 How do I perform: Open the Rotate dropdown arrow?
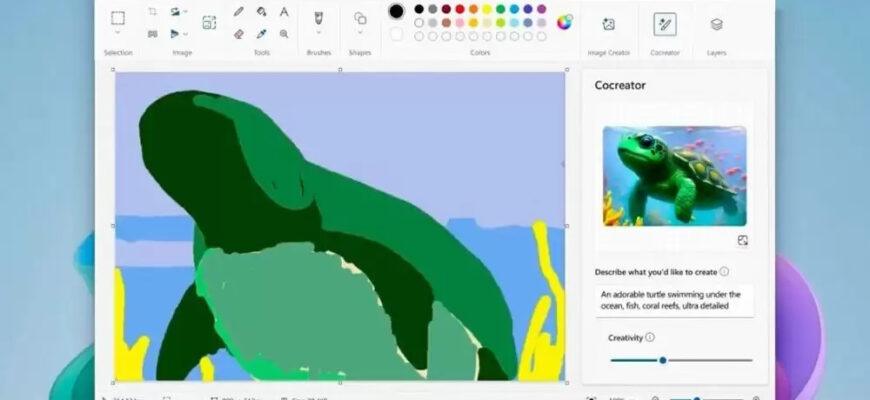coord(185,12)
